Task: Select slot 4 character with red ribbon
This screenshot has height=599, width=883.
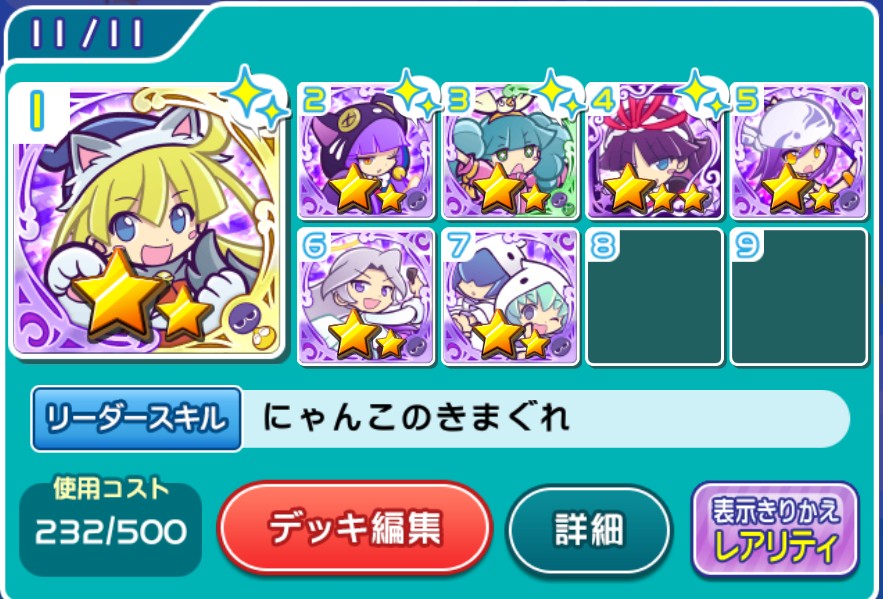Action: [x=654, y=151]
